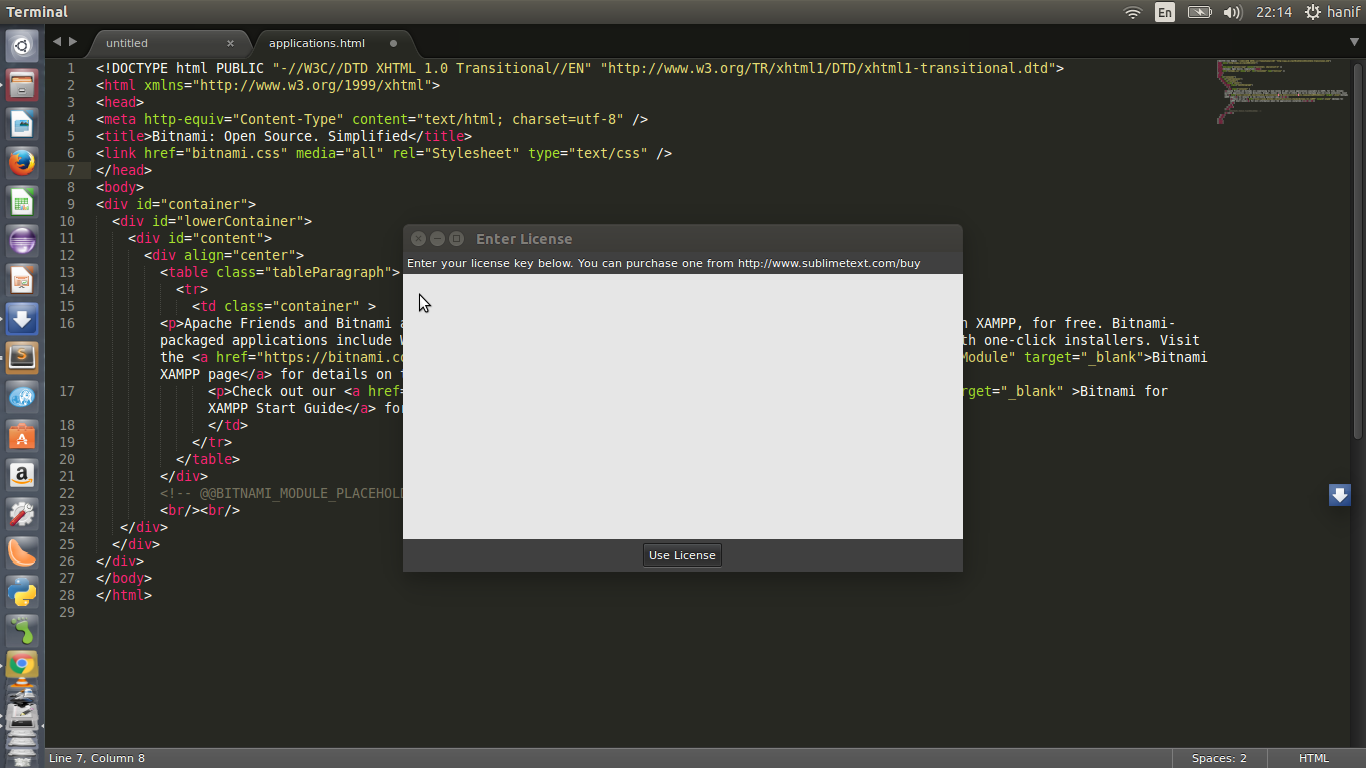Launch the orange Clementine launcher icon
The image size is (1366, 768).
pyautogui.click(x=22, y=553)
